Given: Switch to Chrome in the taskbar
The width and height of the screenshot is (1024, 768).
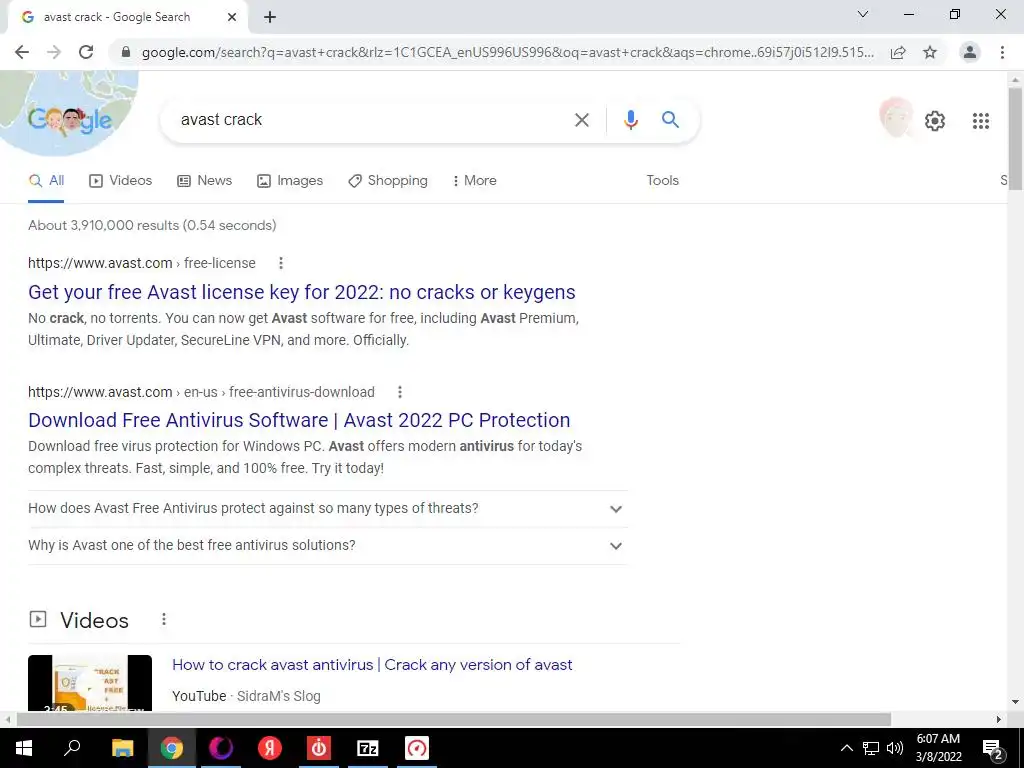Looking at the screenshot, I should tap(172, 748).
